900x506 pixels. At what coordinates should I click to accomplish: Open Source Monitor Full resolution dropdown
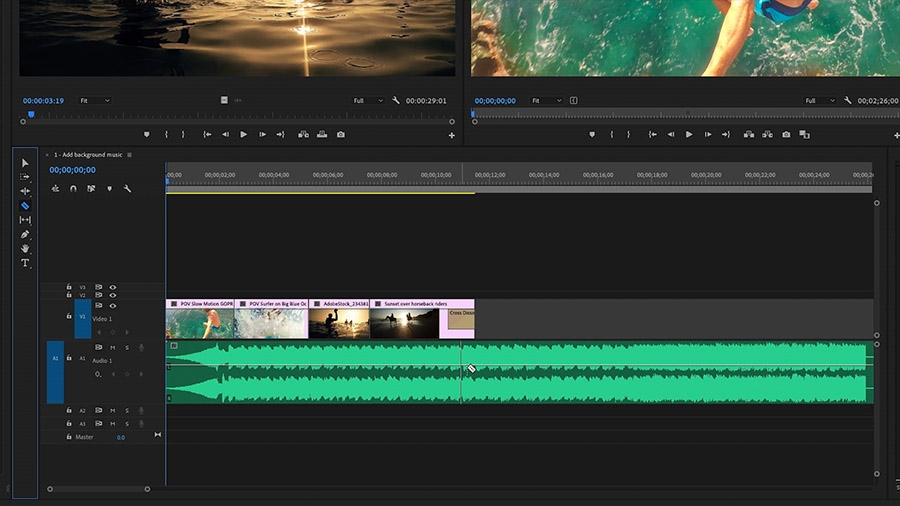click(x=368, y=100)
